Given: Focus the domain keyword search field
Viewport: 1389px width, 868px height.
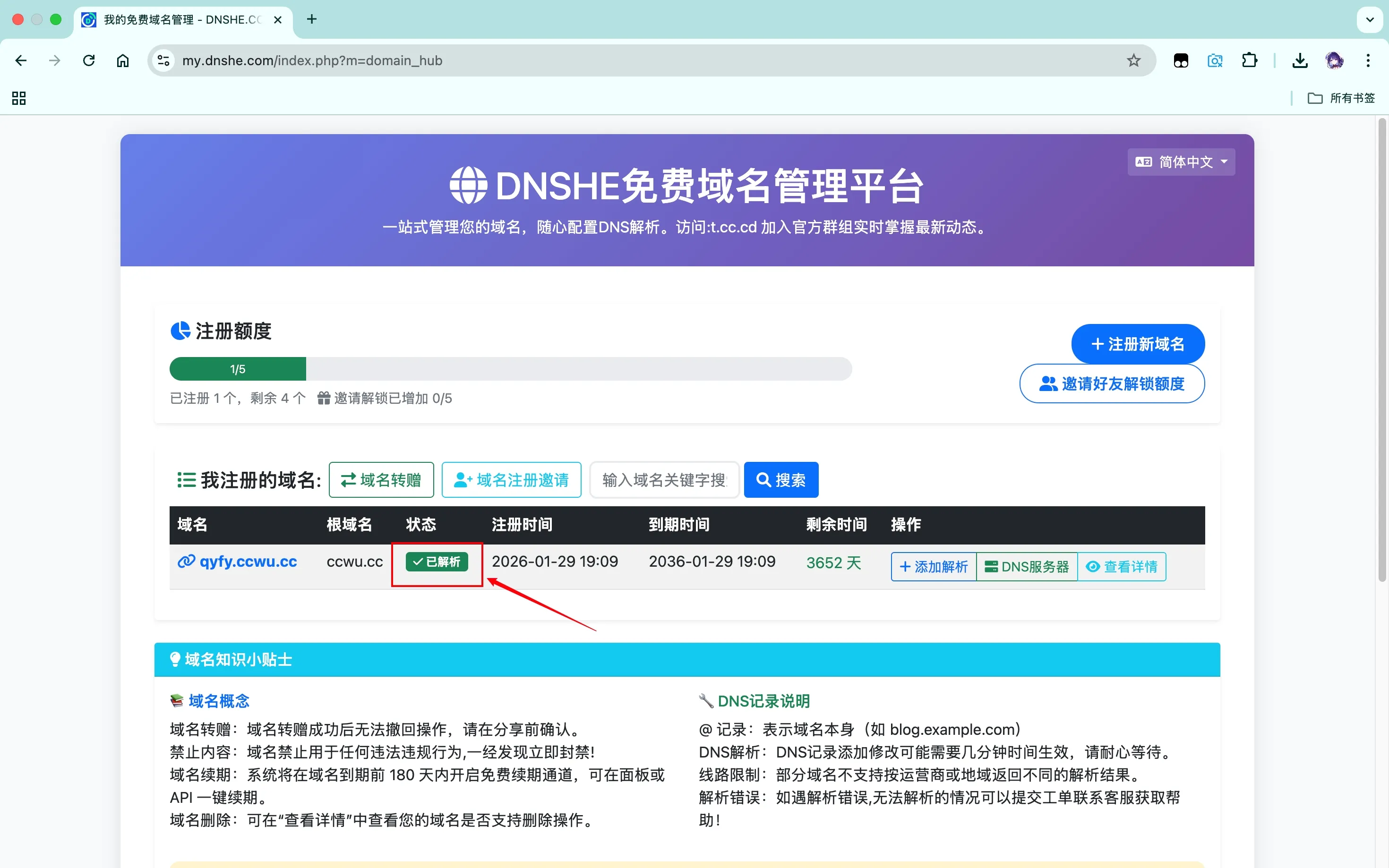Looking at the screenshot, I should point(664,480).
